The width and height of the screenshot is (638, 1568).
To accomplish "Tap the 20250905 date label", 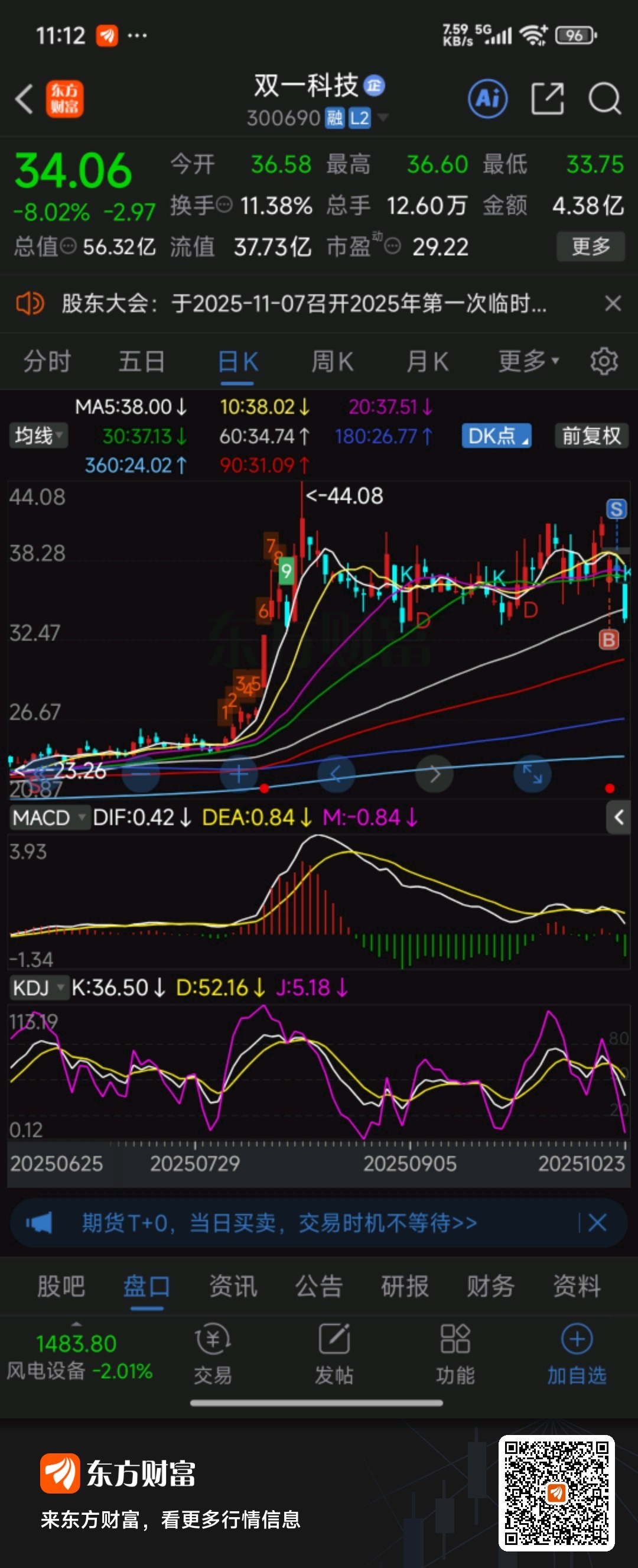I will tap(410, 1164).
